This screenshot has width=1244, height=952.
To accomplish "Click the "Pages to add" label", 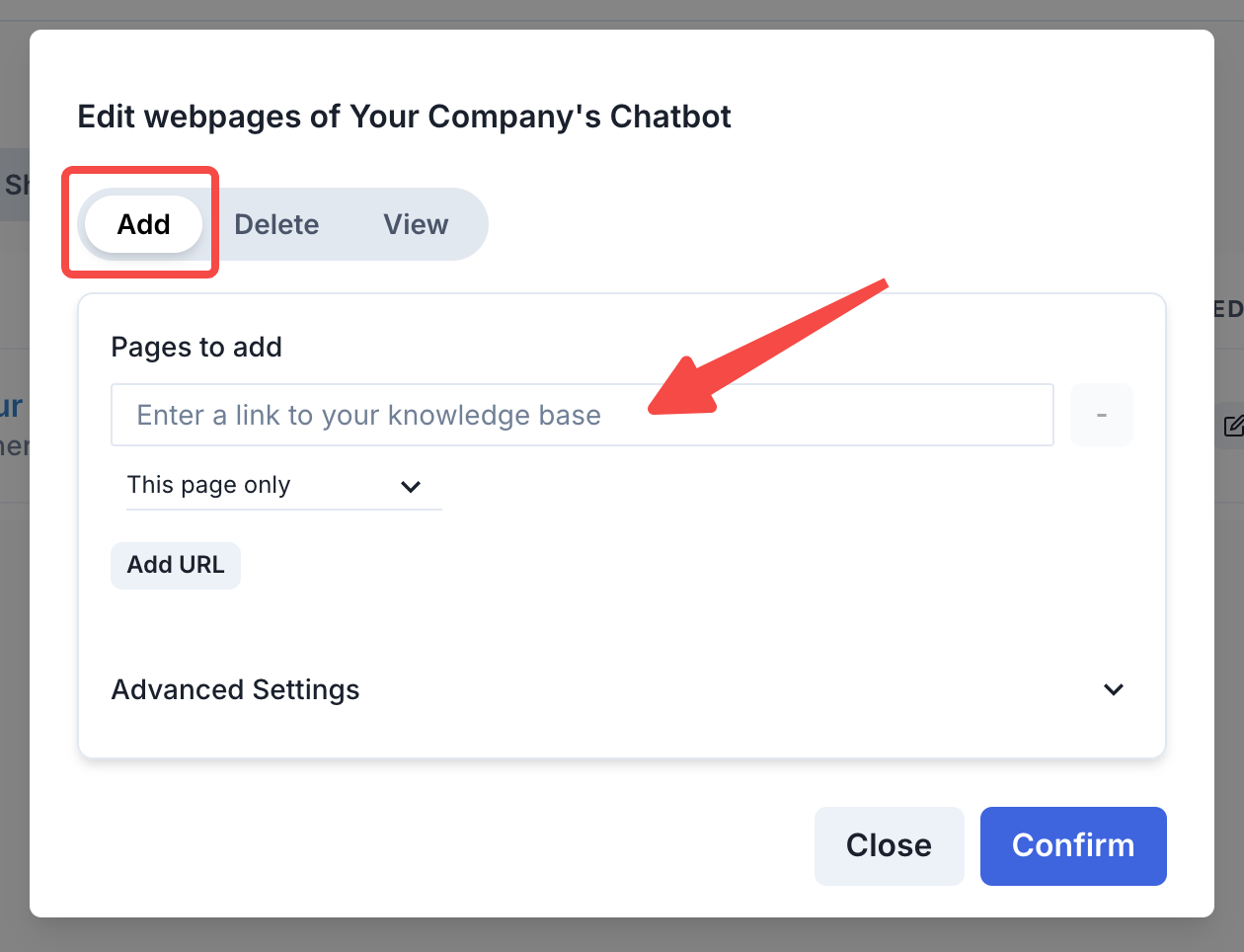I will tap(196, 348).
